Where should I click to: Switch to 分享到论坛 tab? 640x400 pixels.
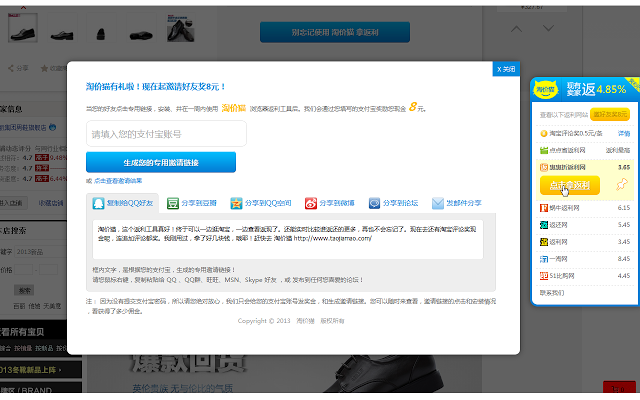pyautogui.click(x=393, y=203)
